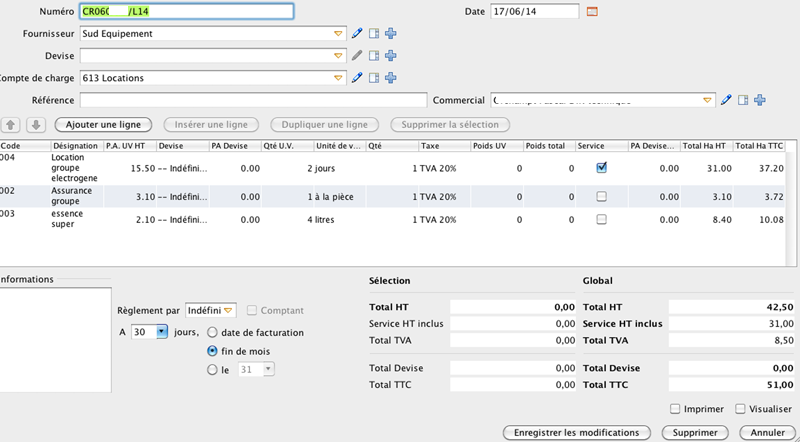The width and height of the screenshot is (800, 442).
Task: Expand the Devise dropdown
Action: [x=338, y=56]
